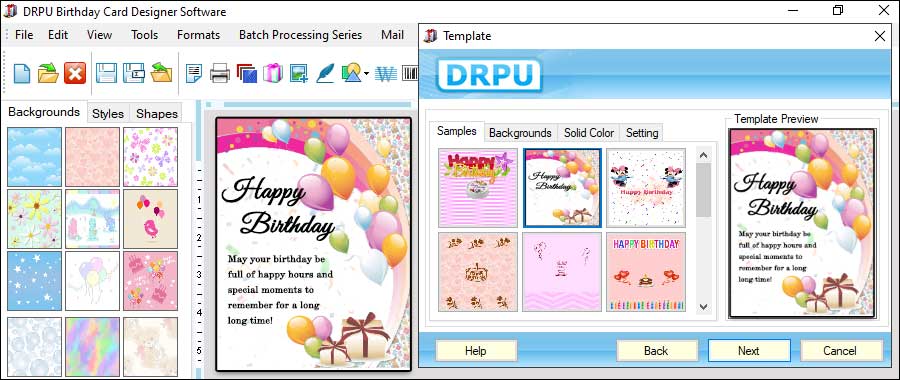Viewport: 900px width, 380px height.
Task: Open the File menu
Action: click(24, 35)
